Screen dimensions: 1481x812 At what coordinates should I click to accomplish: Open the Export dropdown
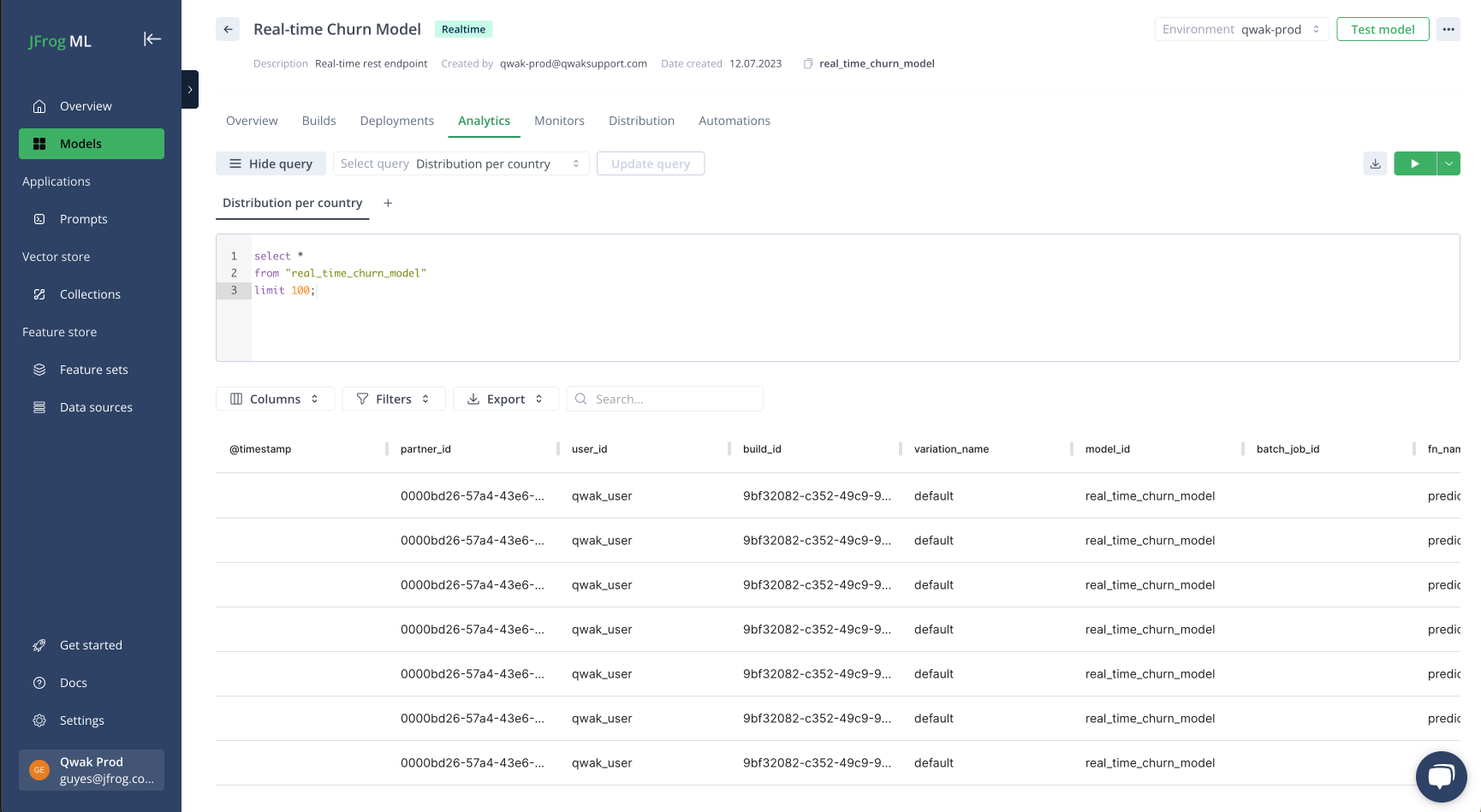tap(505, 399)
